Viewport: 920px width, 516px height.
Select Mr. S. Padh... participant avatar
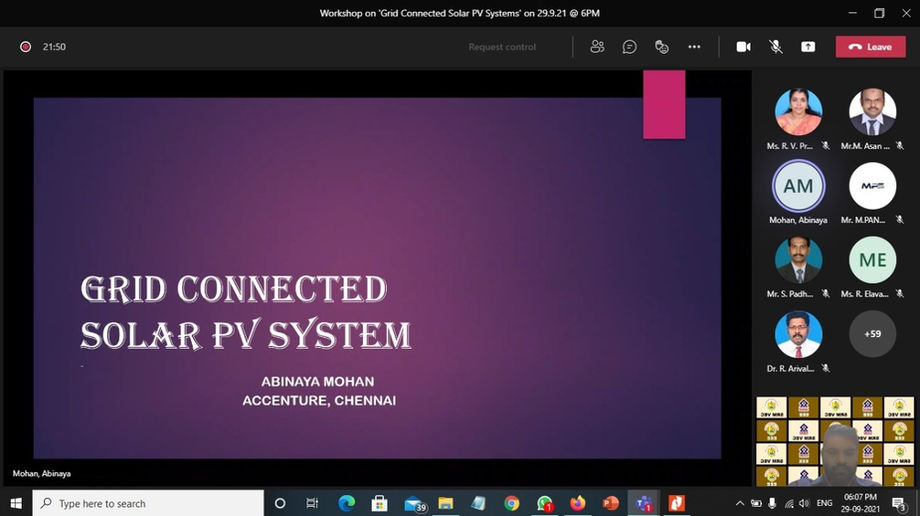pos(798,259)
